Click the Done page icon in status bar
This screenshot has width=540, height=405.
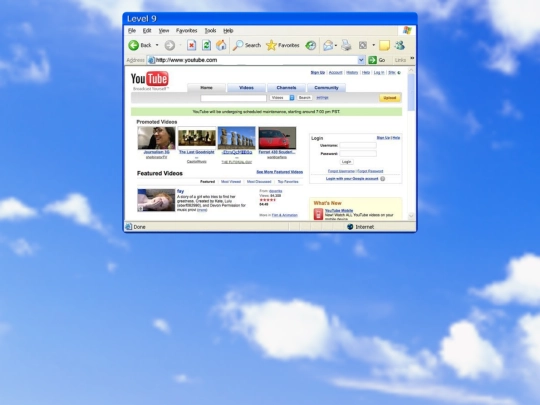(129, 227)
